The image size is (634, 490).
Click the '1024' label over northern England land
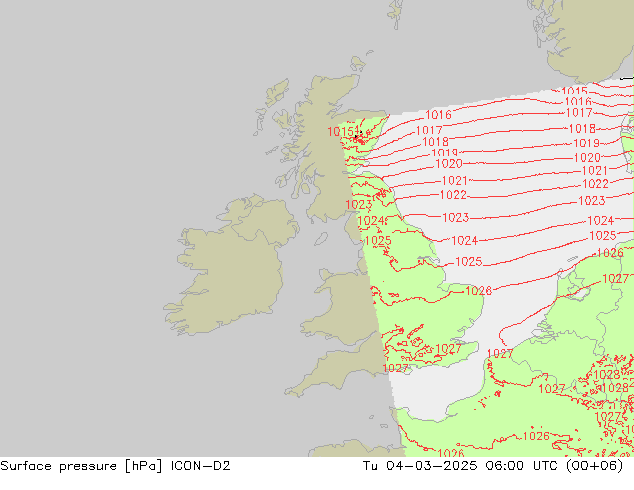pos(371,221)
